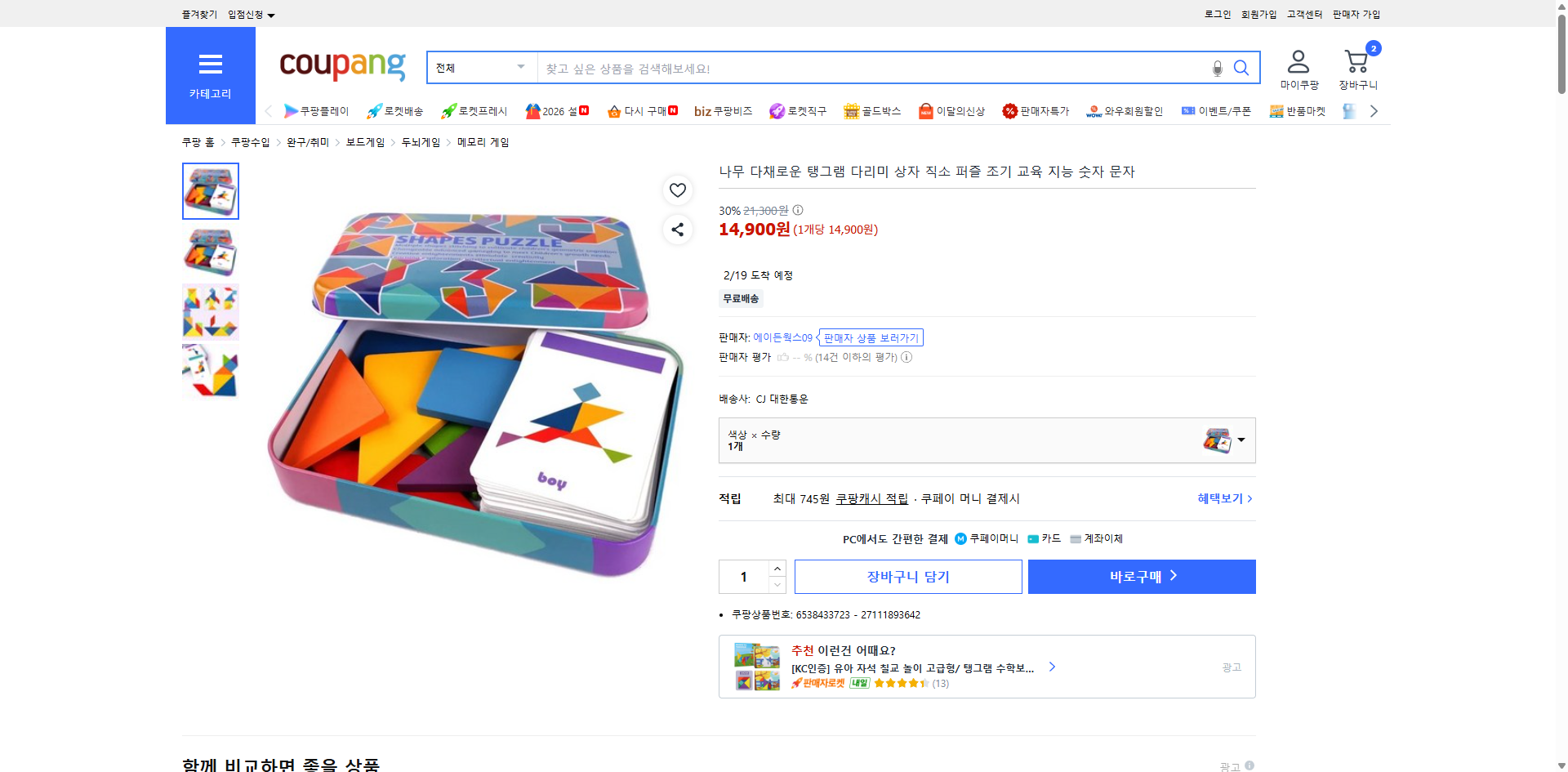Click the info icon beside the original price

[x=797, y=210]
